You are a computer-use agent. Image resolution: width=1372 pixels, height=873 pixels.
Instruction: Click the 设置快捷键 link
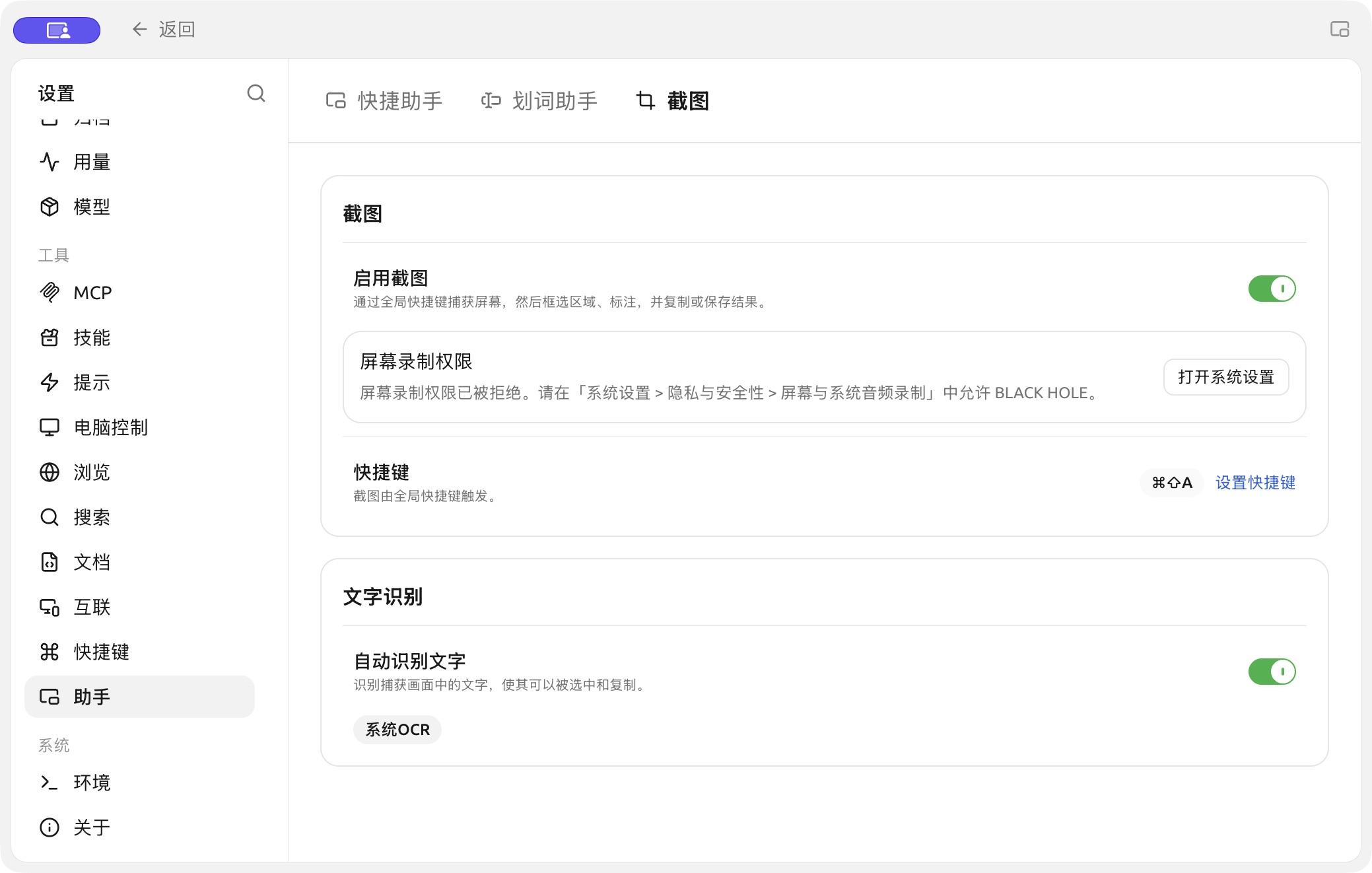coord(1255,483)
